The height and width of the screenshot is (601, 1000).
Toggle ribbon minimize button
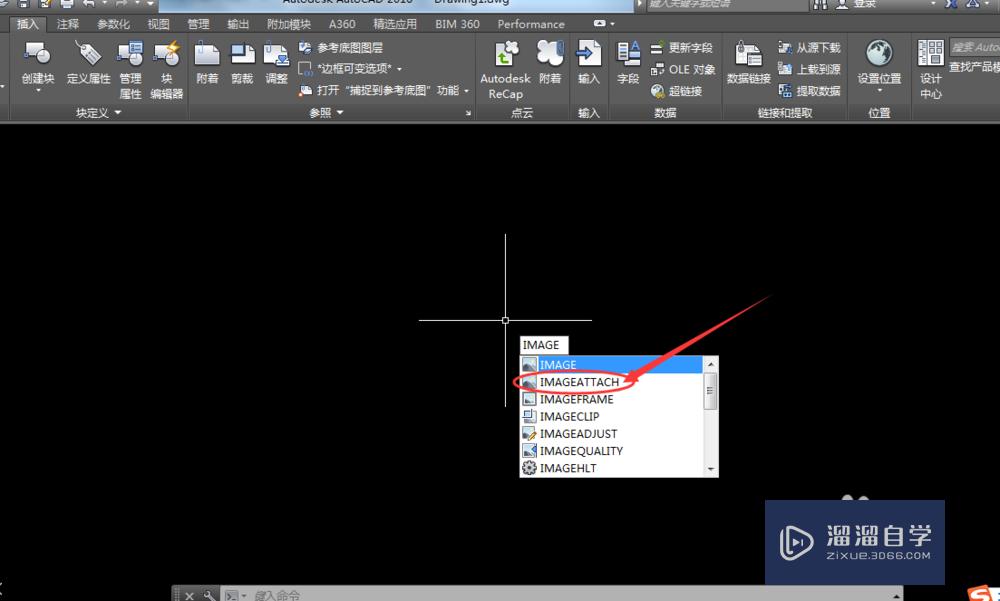click(599, 24)
